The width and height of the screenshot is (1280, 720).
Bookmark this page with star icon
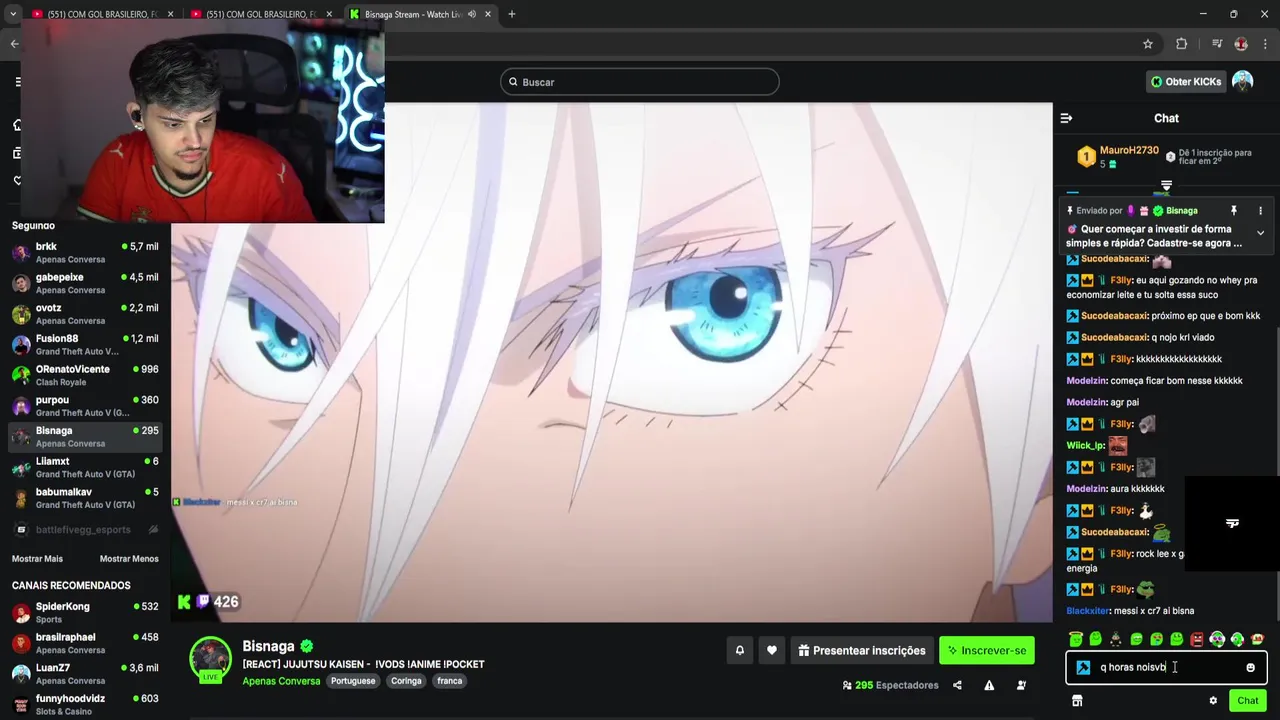[1148, 44]
